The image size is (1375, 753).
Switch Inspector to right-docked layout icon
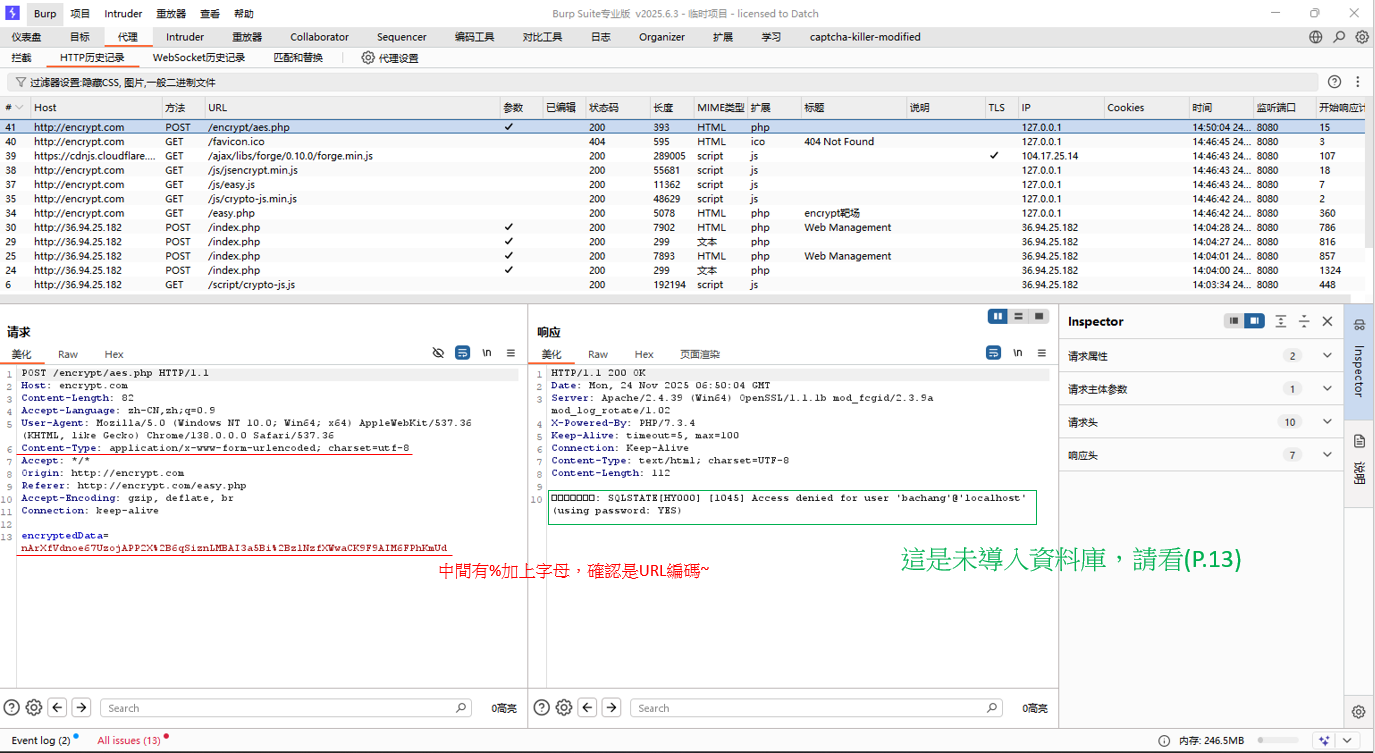click(1255, 321)
